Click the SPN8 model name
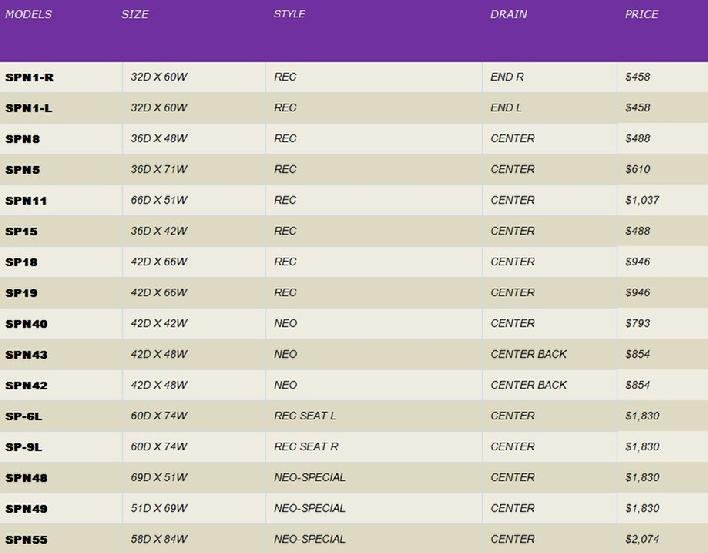Viewport: 708px width, 553px height. (23, 139)
